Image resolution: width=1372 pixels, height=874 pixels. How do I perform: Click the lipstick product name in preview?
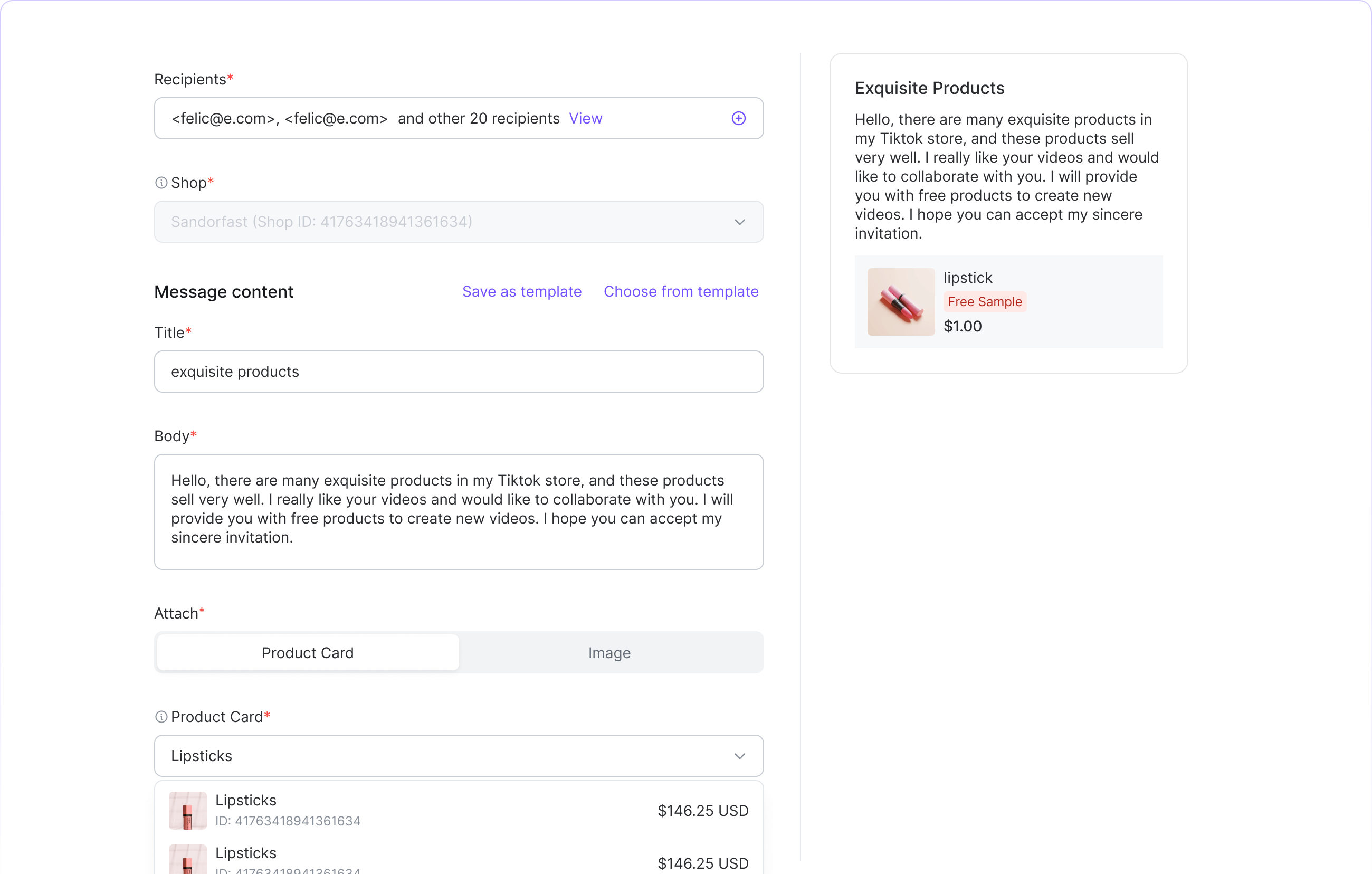[x=967, y=278]
